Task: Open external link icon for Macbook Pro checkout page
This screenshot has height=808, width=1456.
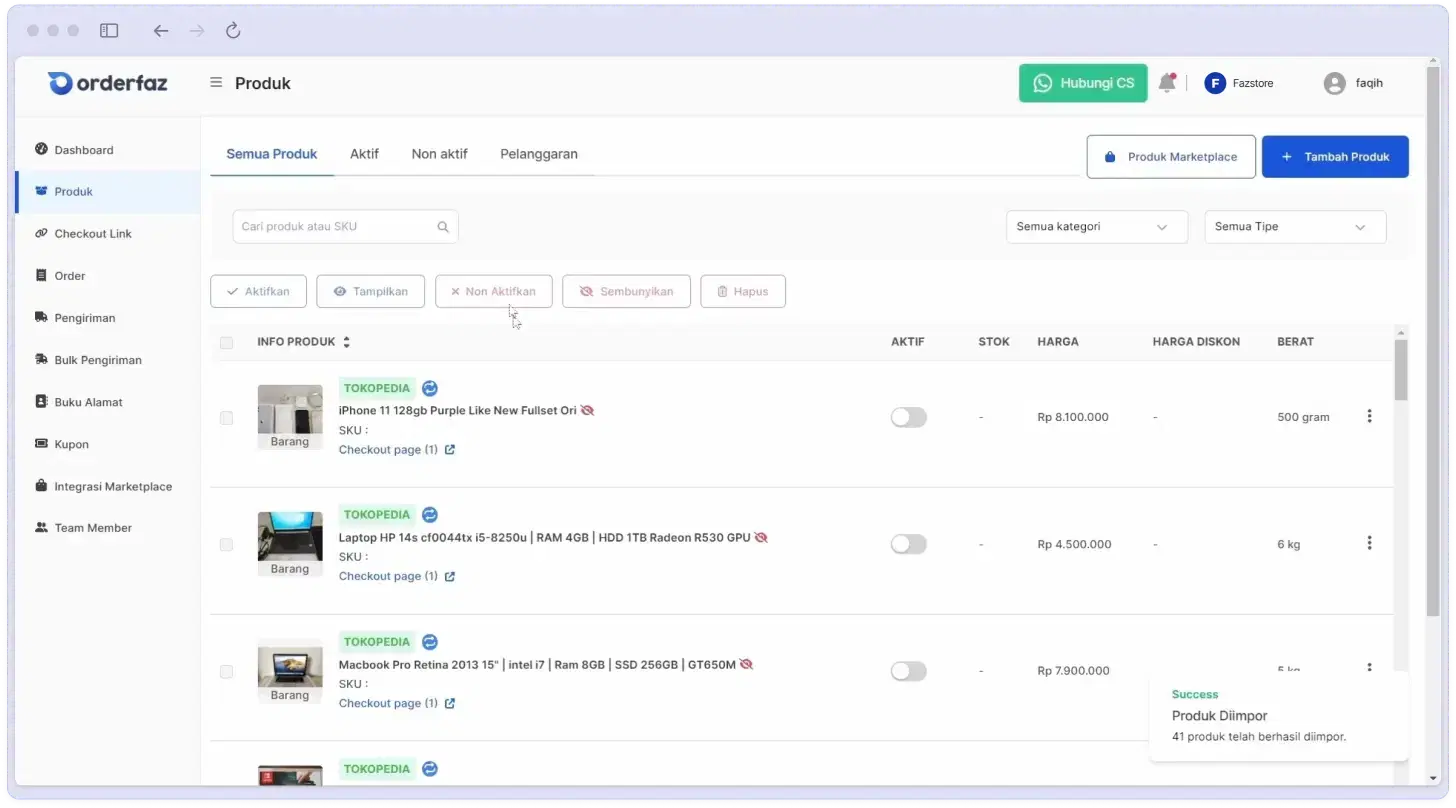Action: (450, 703)
